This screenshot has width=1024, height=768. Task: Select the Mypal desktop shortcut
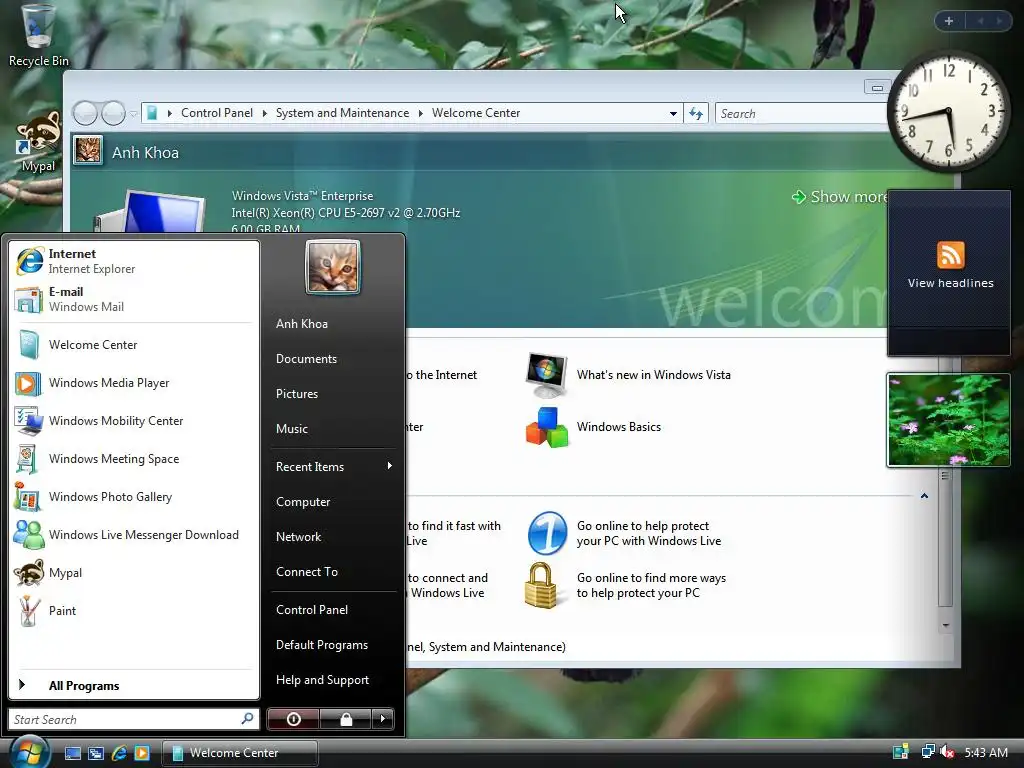(38, 142)
